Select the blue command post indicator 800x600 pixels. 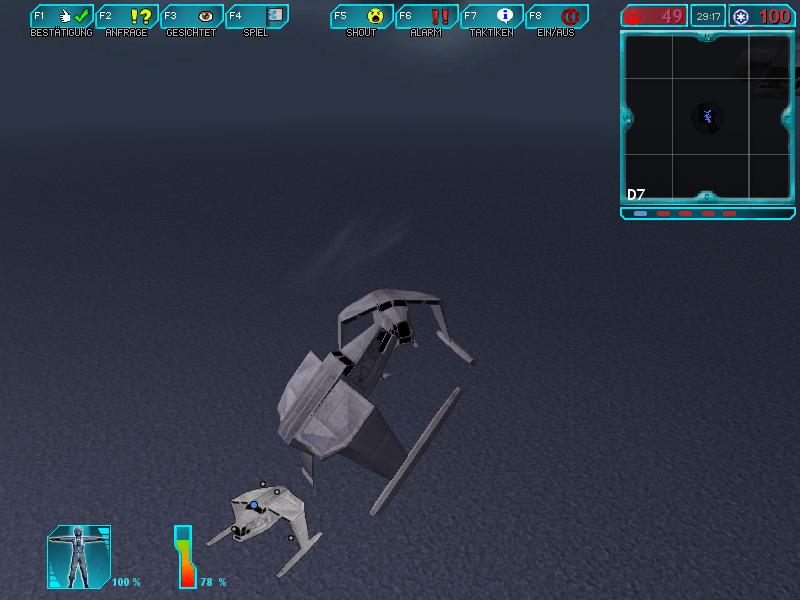pyautogui.click(x=640, y=213)
